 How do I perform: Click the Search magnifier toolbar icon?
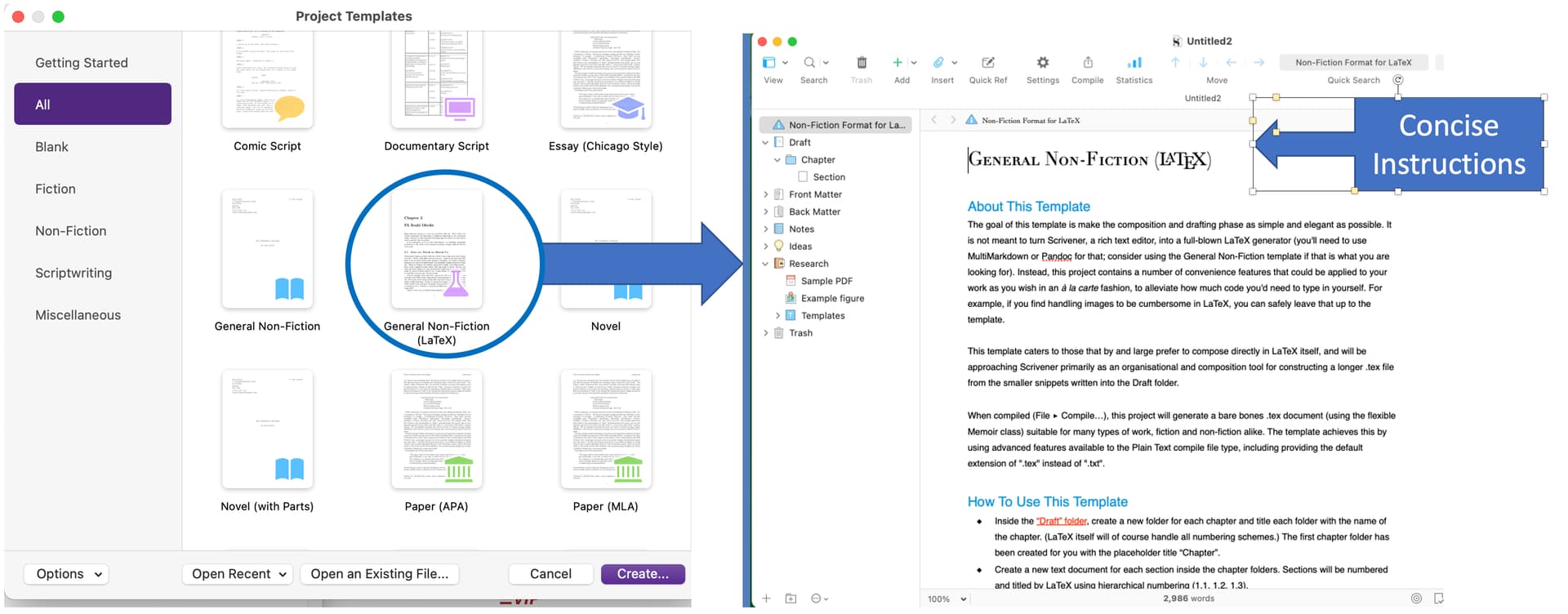point(809,63)
